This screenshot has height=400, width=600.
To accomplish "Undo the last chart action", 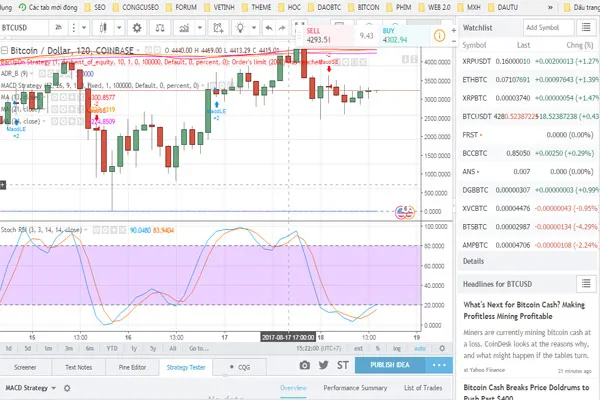I will pyautogui.click(x=269, y=28).
